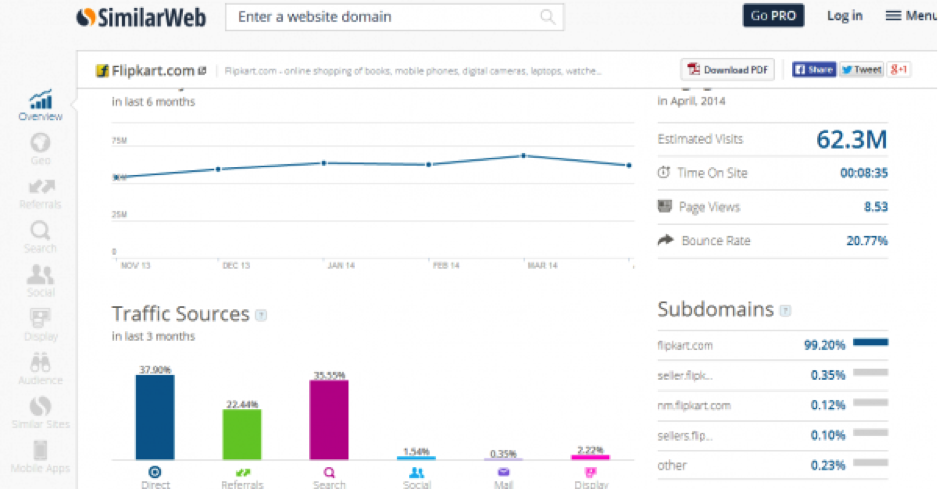938x490 pixels.
Task: Share the page on Facebook
Action: 813,70
